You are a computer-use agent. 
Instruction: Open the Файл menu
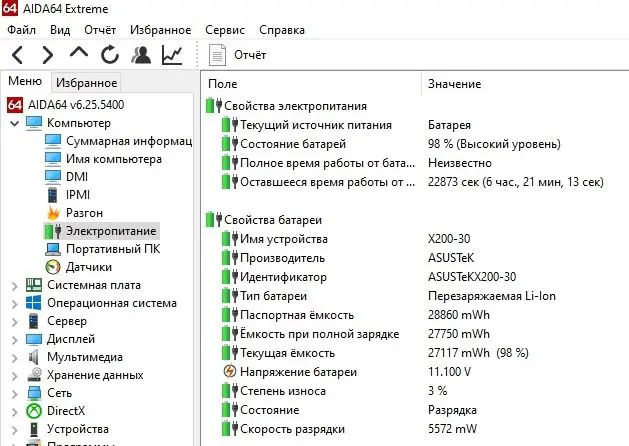pyautogui.click(x=22, y=30)
